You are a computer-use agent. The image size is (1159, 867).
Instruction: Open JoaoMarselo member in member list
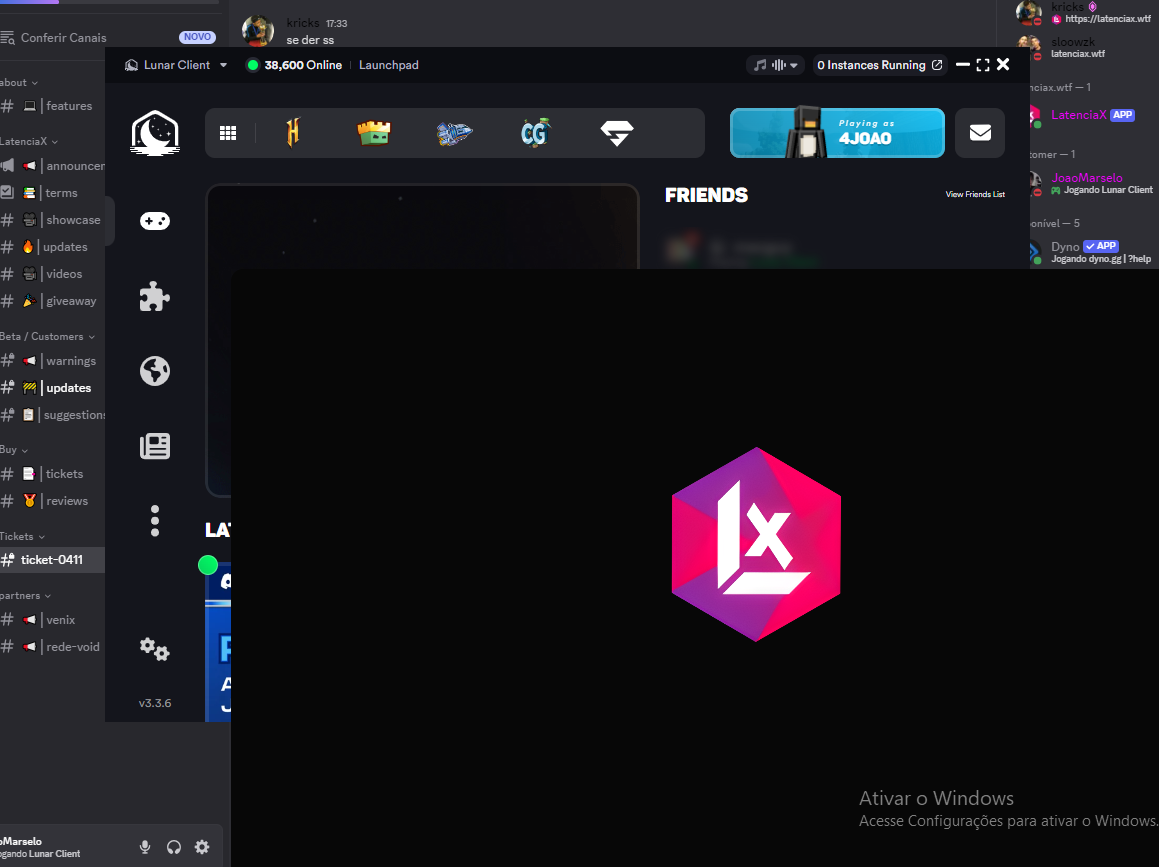1092,183
